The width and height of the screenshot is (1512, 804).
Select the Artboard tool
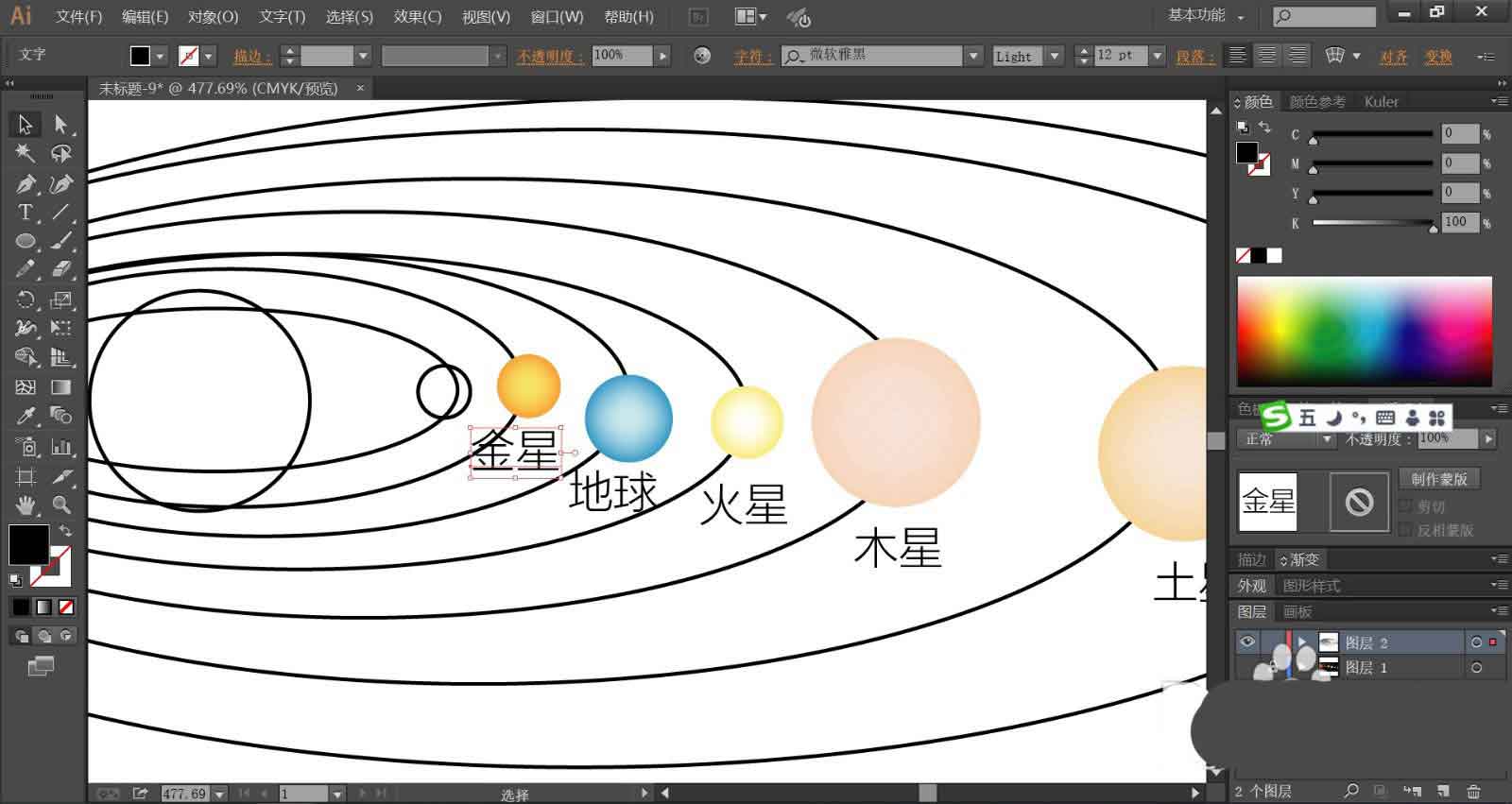pos(26,476)
